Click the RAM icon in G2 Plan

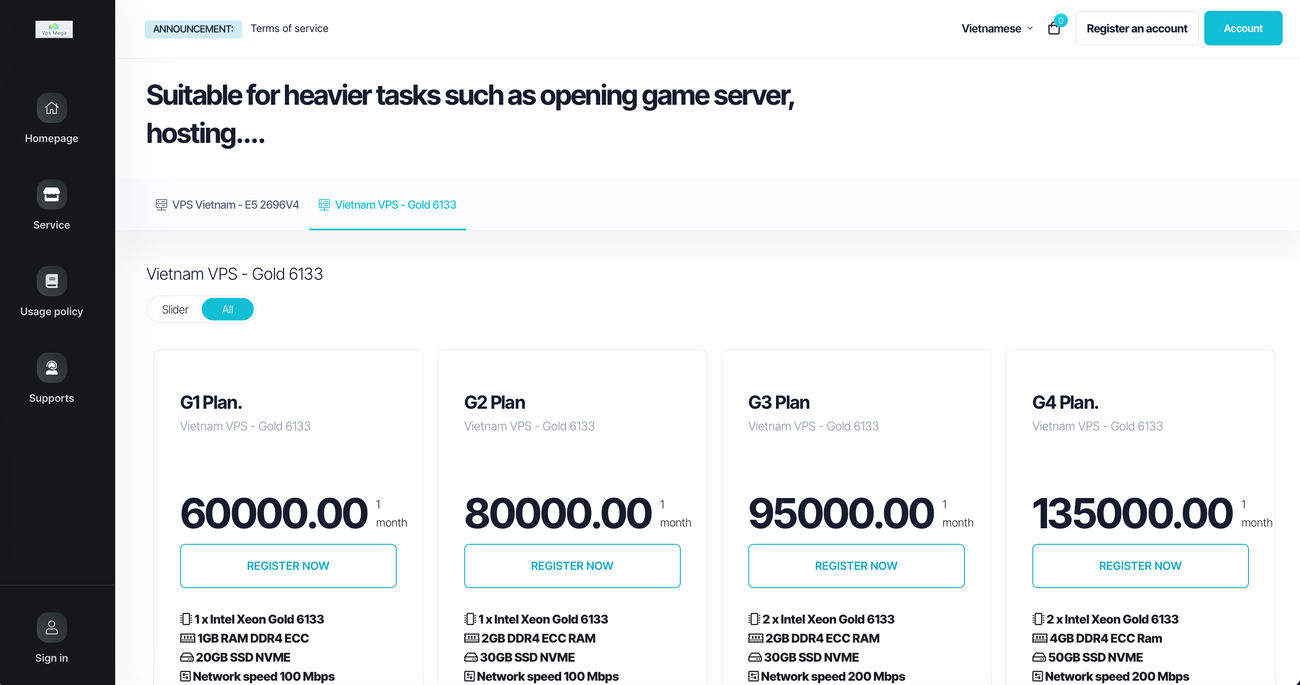tap(471, 638)
